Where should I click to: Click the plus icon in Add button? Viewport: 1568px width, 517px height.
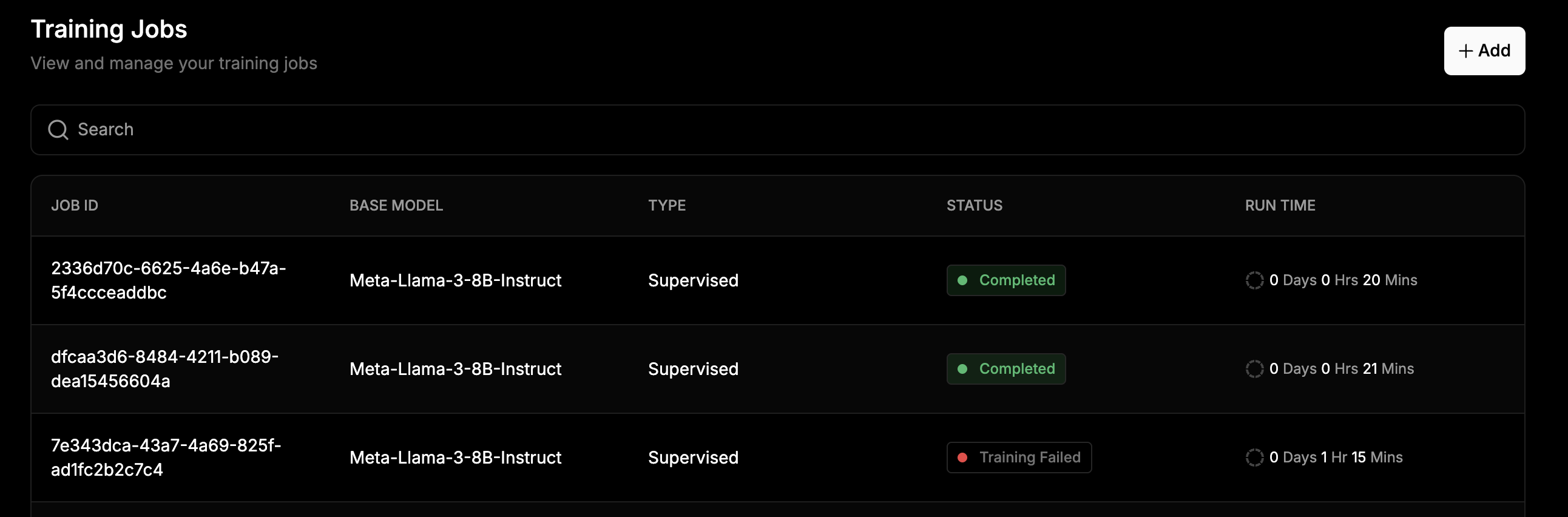(1465, 51)
